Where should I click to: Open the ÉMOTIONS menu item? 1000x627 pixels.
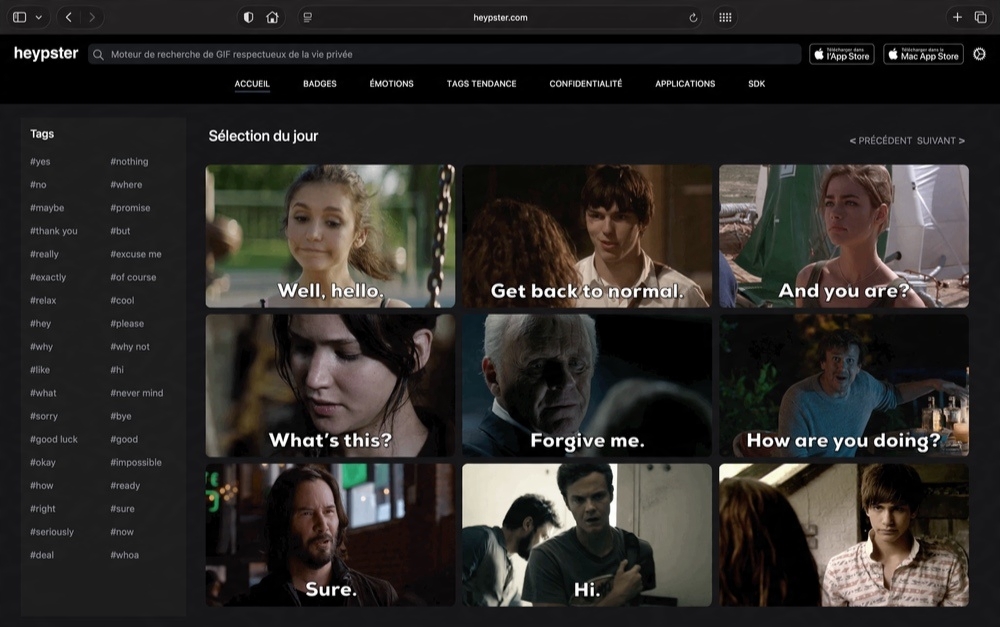tap(392, 84)
